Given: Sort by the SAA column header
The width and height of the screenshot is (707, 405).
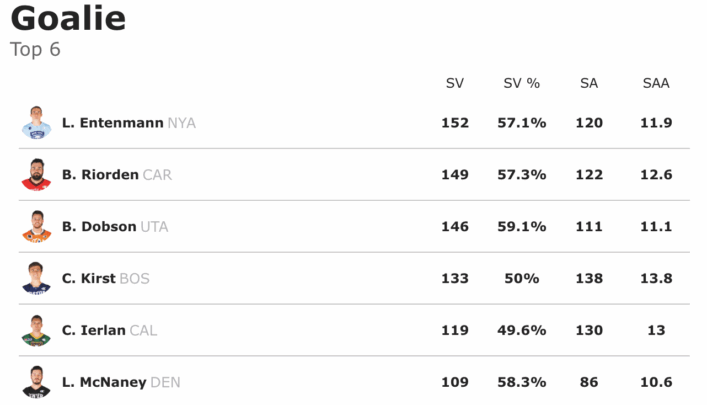Looking at the screenshot, I should (656, 83).
